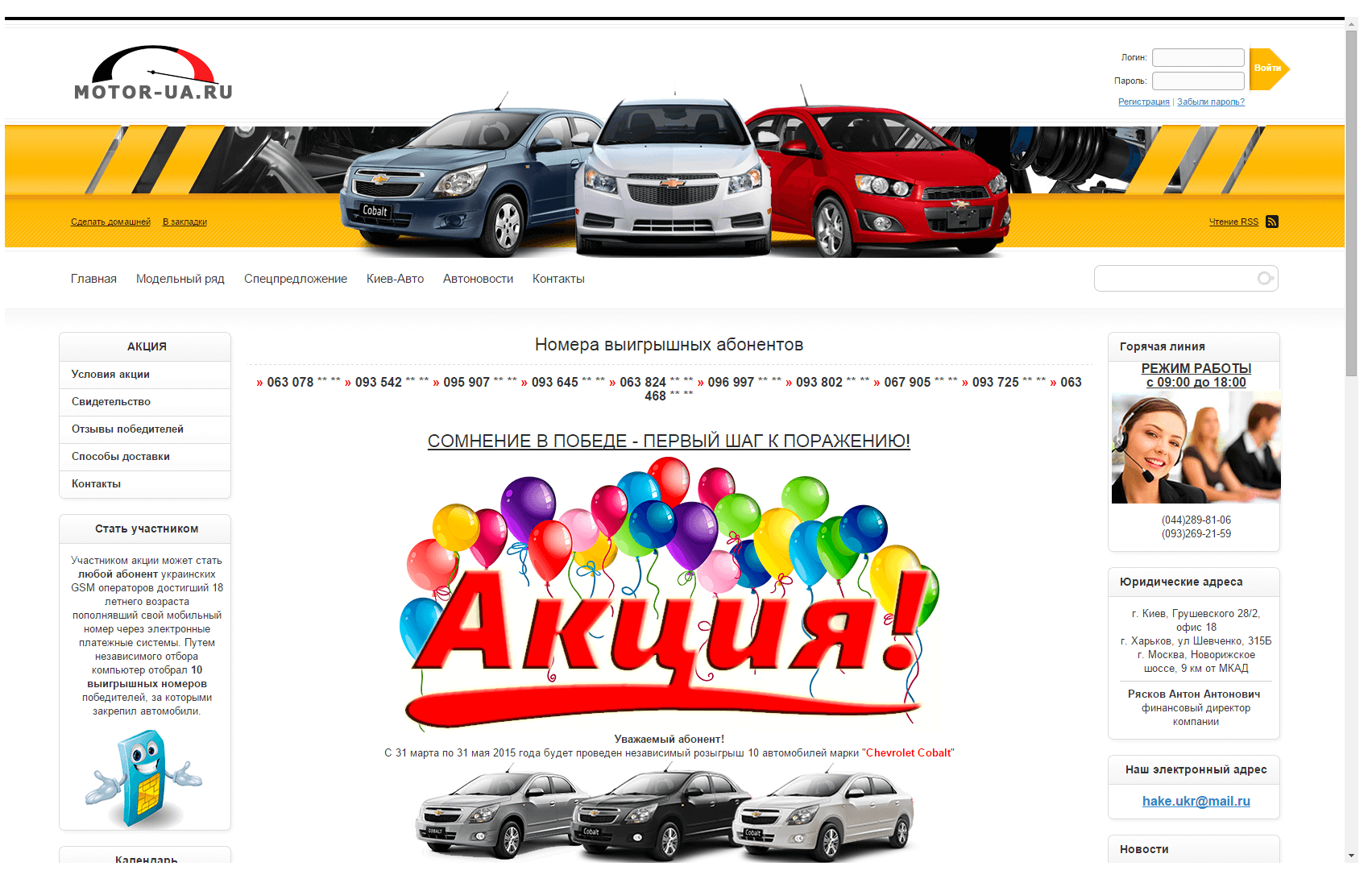Open the Регистрация link
The height and width of the screenshot is (887, 1372).
click(1143, 102)
